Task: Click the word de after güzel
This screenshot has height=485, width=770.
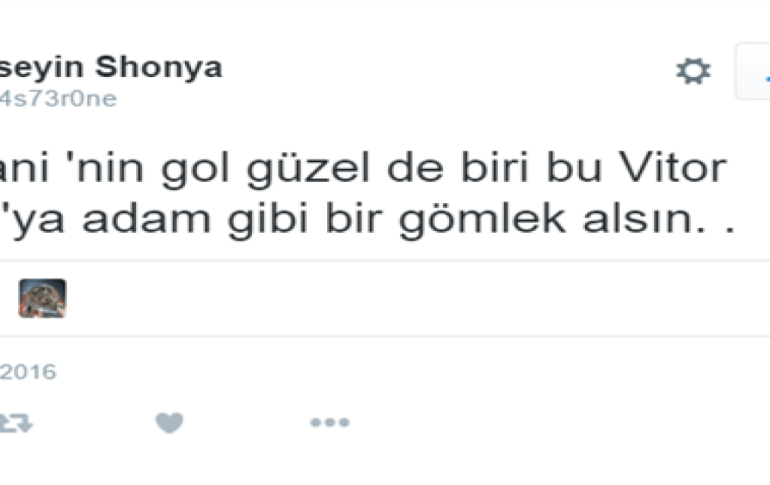Action: pyautogui.click(x=415, y=167)
